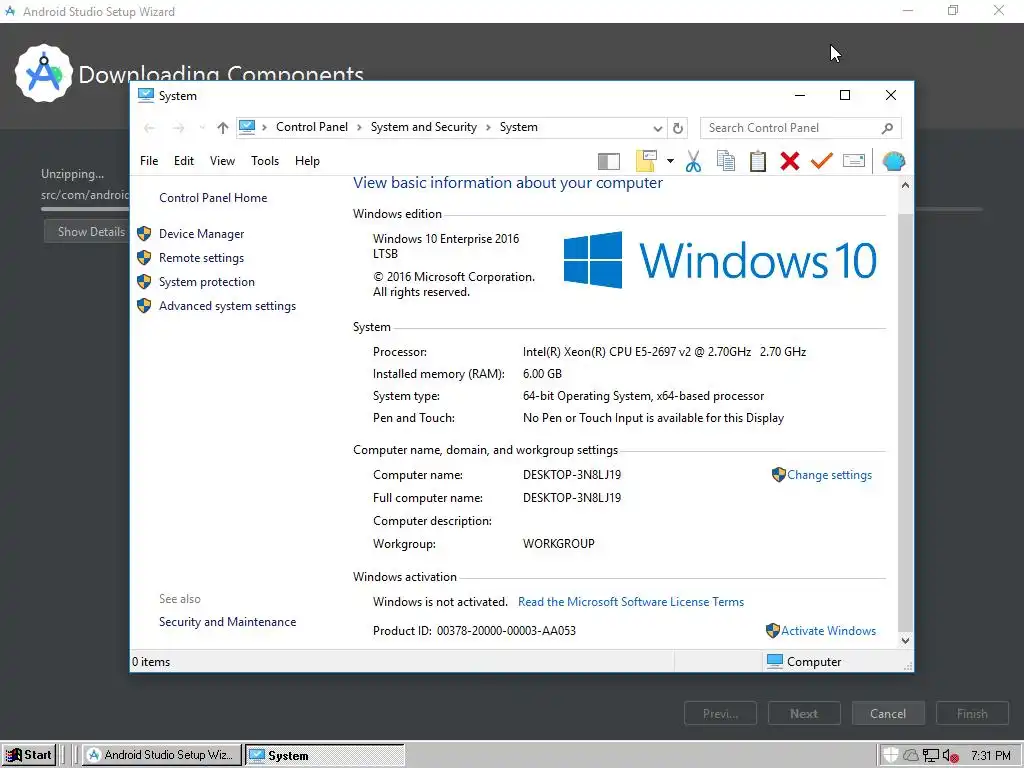Expand chevron after System and Security
This screenshot has width=1024, height=768.
click(x=488, y=127)
